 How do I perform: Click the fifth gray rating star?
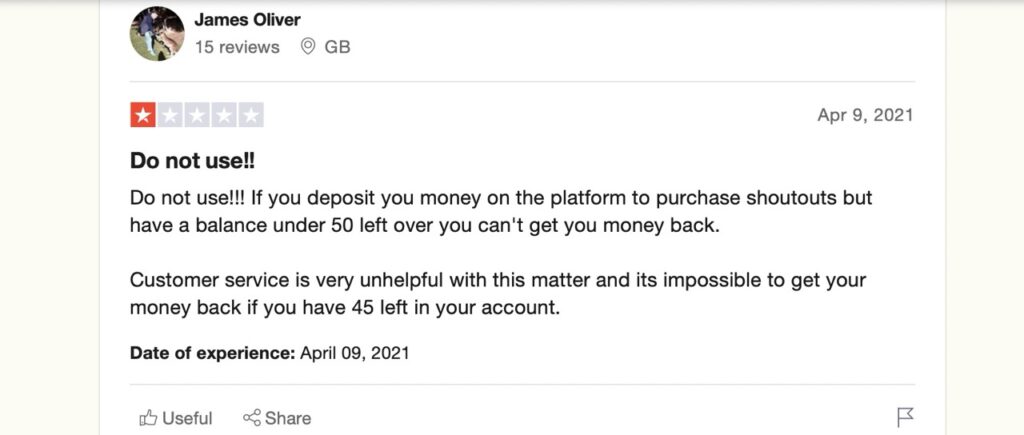(x=251, y=115)
